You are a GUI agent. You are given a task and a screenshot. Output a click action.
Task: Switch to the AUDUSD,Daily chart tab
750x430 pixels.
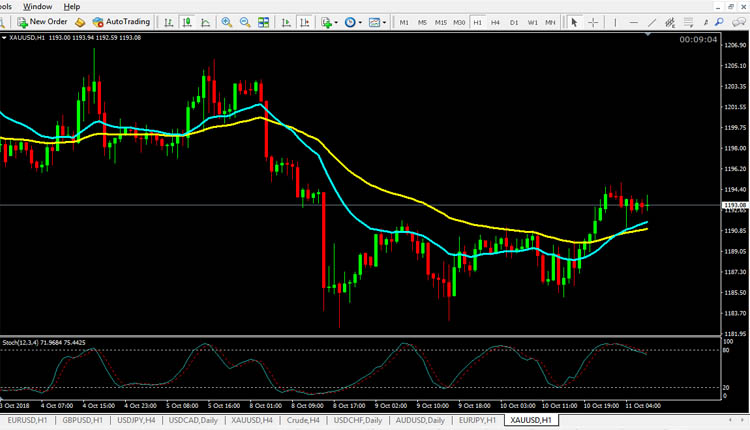[420, 420]
